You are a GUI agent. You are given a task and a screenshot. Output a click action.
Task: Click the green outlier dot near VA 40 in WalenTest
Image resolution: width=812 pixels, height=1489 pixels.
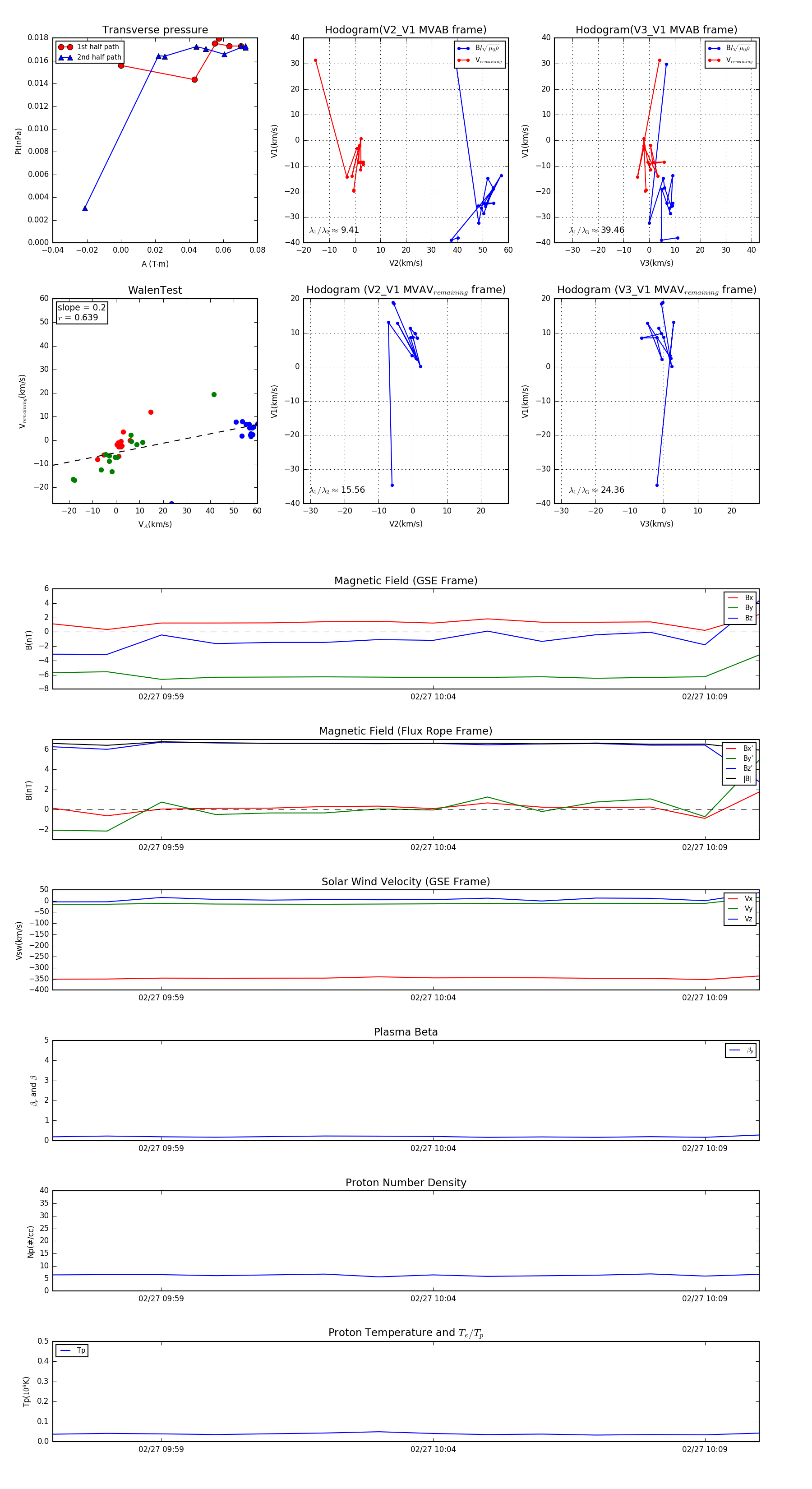[214, 395]
